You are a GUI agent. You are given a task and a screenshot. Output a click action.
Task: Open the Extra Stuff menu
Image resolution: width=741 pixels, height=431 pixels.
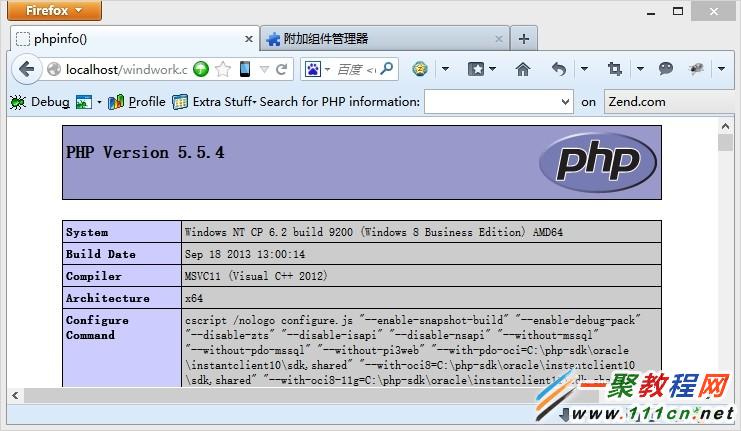point(224,102)
